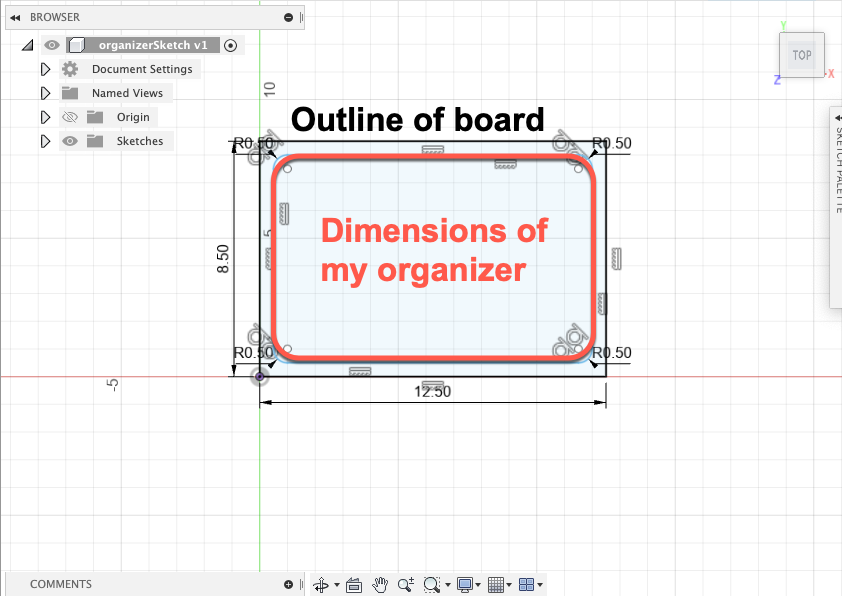Activate organizerSketch v1 component radio button
The width and height of the screenshot is (842, 596).
tap(231, 45)
